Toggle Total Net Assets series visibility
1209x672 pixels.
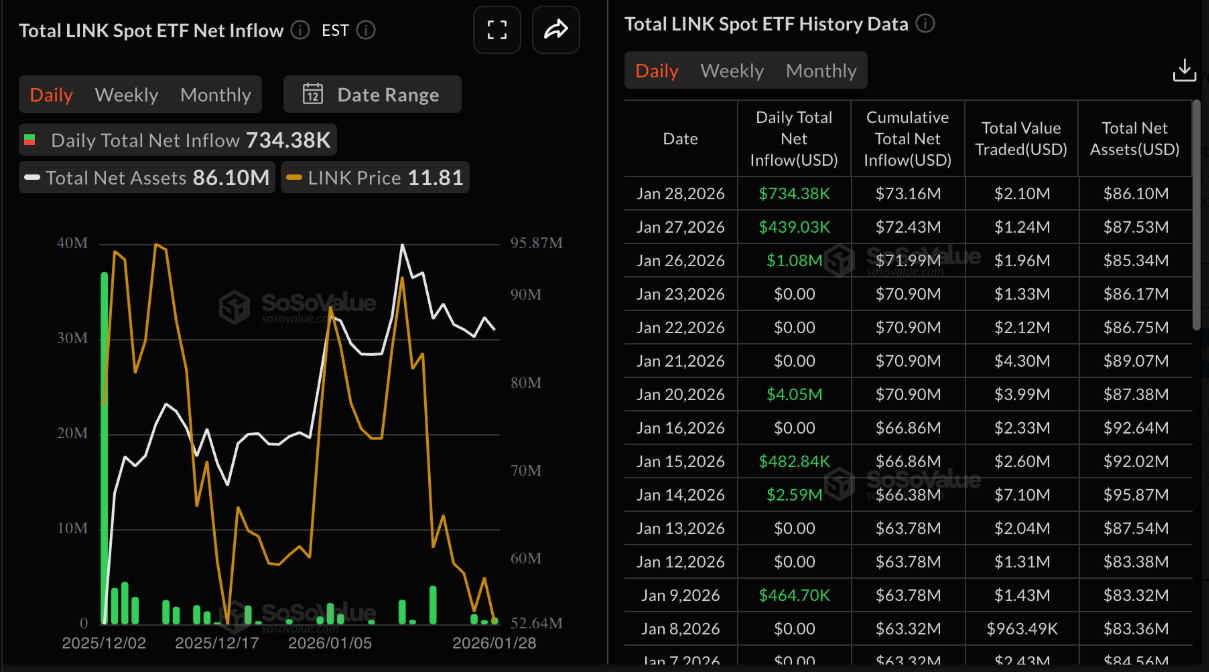click(x=146, y=178)
